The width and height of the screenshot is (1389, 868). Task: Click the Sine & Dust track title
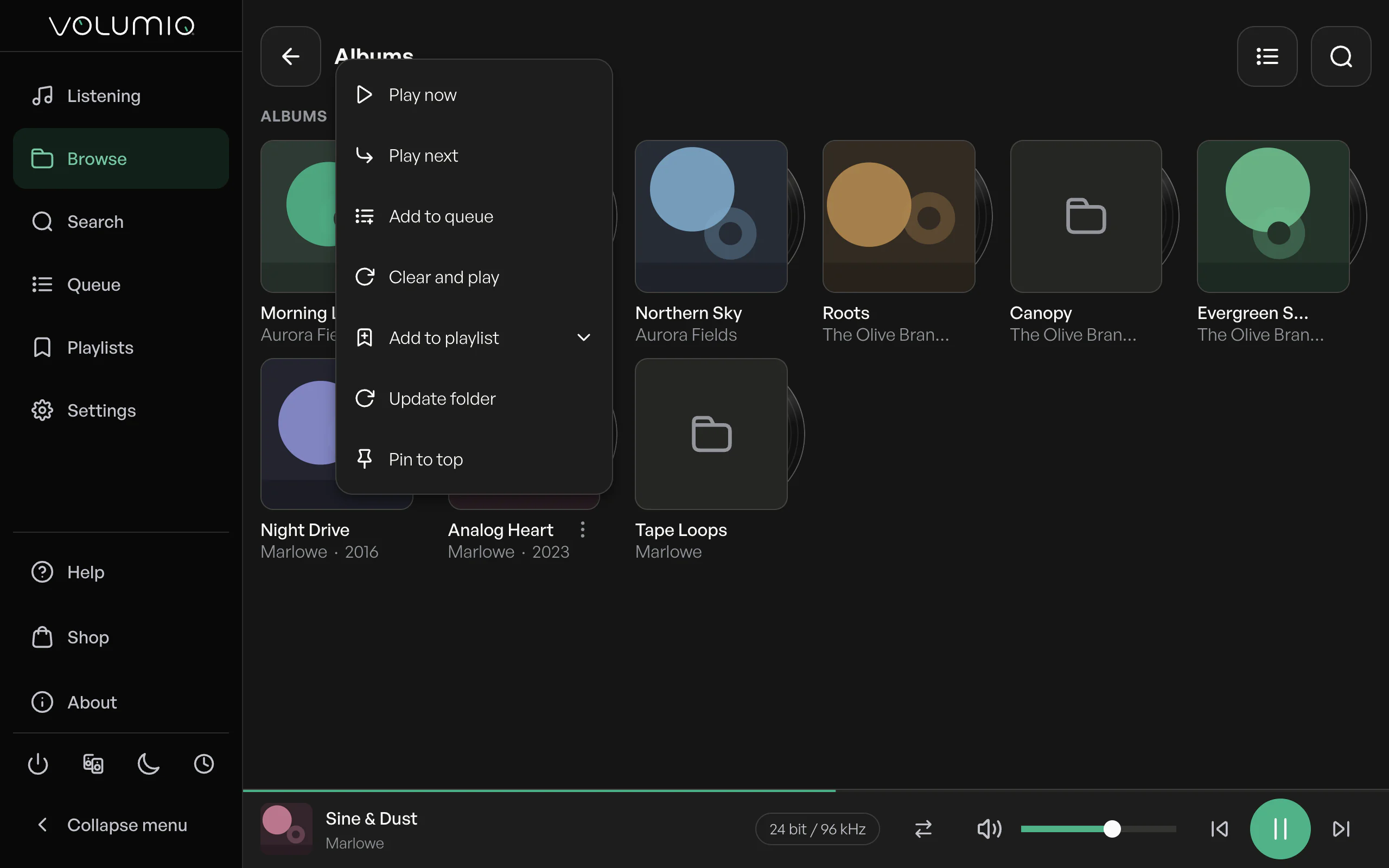371,818
